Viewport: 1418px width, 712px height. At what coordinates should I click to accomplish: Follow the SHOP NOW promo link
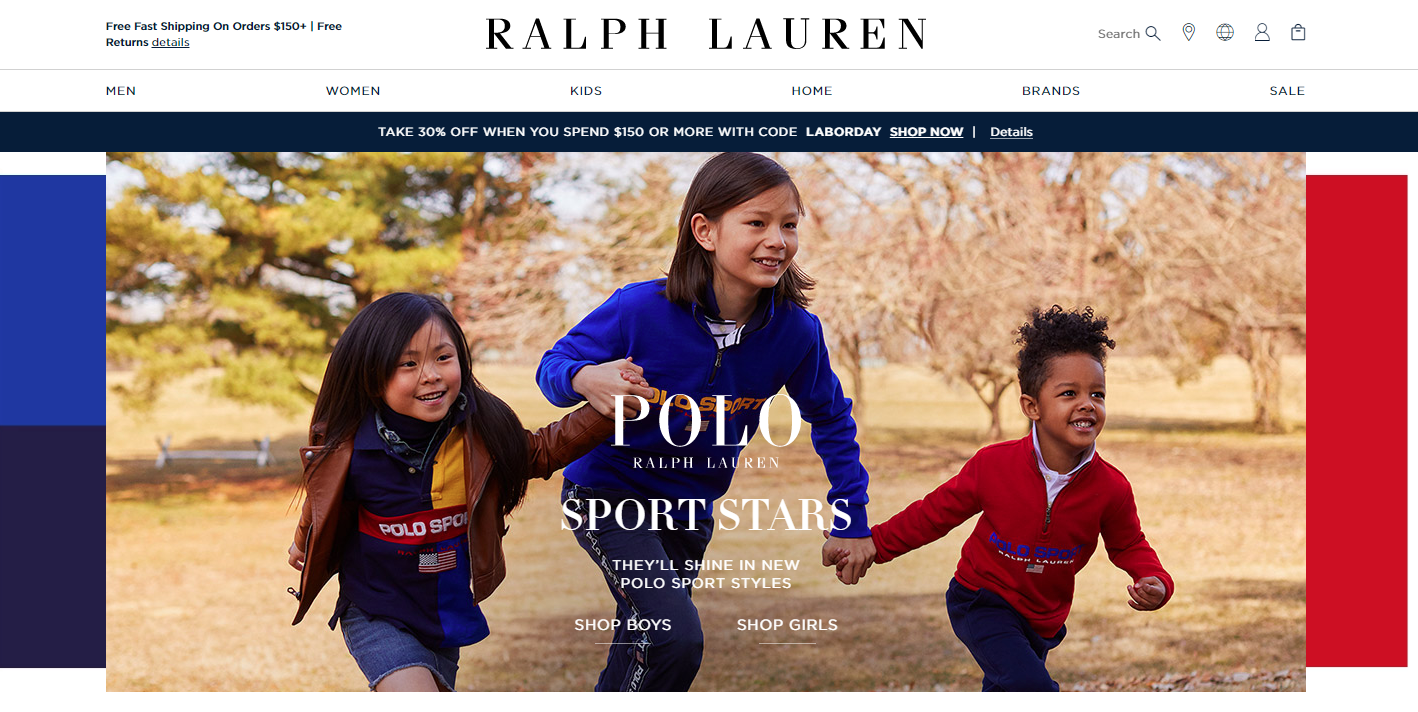click(927, 132)
